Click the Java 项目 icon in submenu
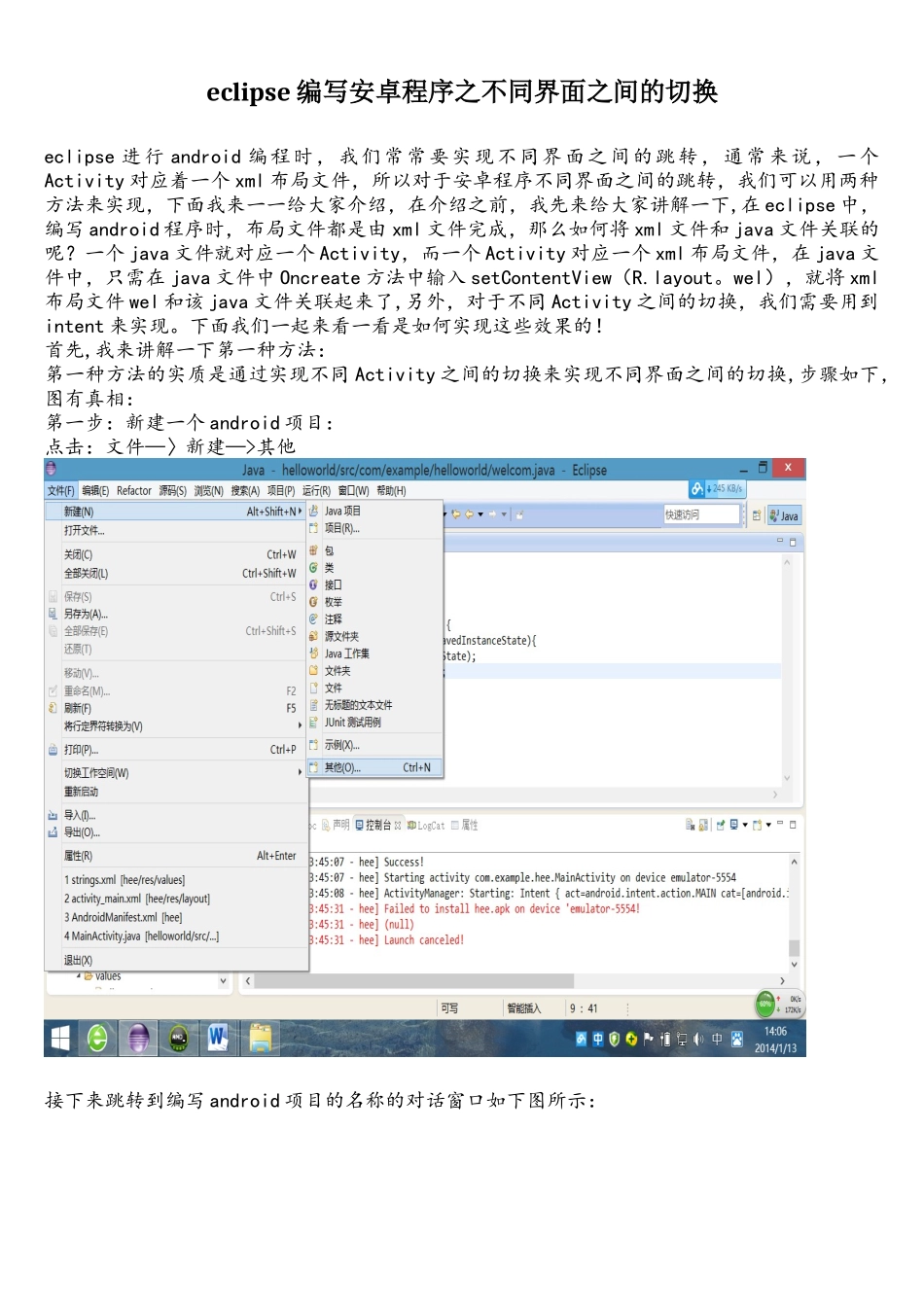 click(x=314, y=511)
